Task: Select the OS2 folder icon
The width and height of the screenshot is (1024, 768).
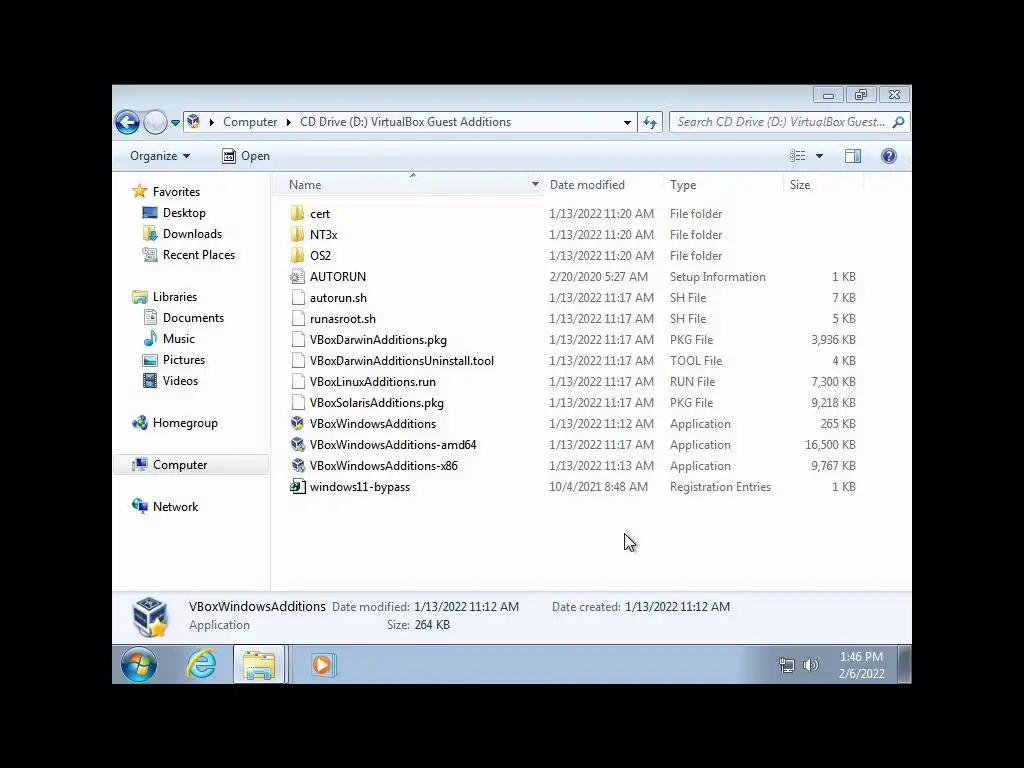Action: (298, 255)
